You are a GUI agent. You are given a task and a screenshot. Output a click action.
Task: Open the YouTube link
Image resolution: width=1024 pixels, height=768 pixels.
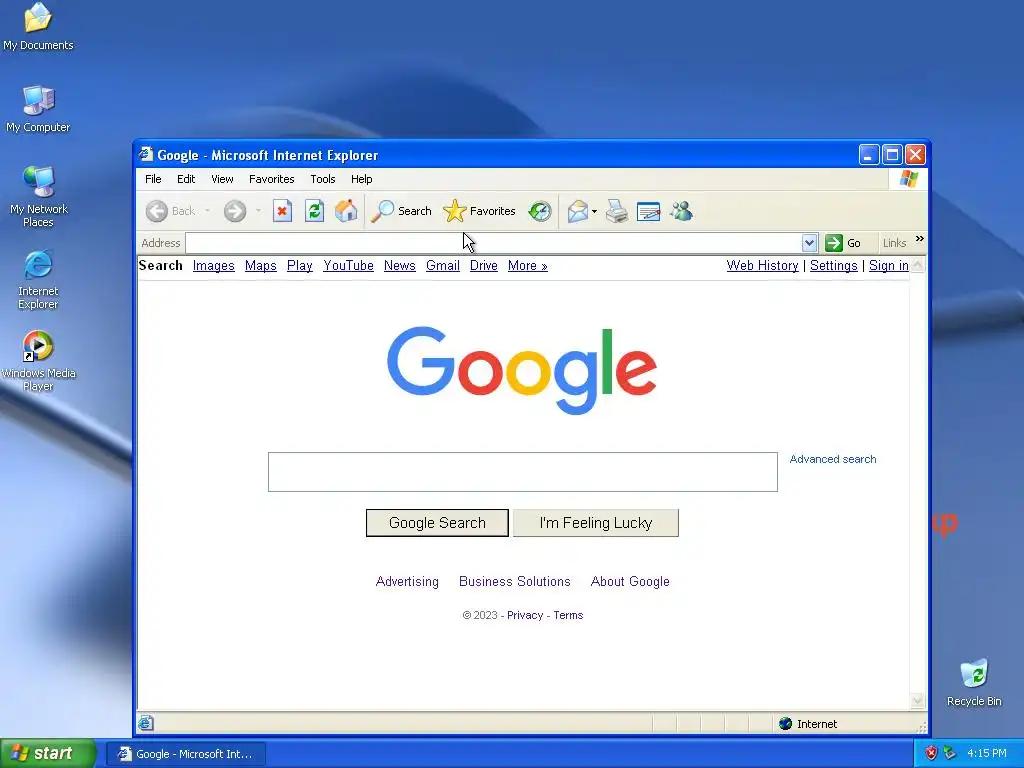348,266
